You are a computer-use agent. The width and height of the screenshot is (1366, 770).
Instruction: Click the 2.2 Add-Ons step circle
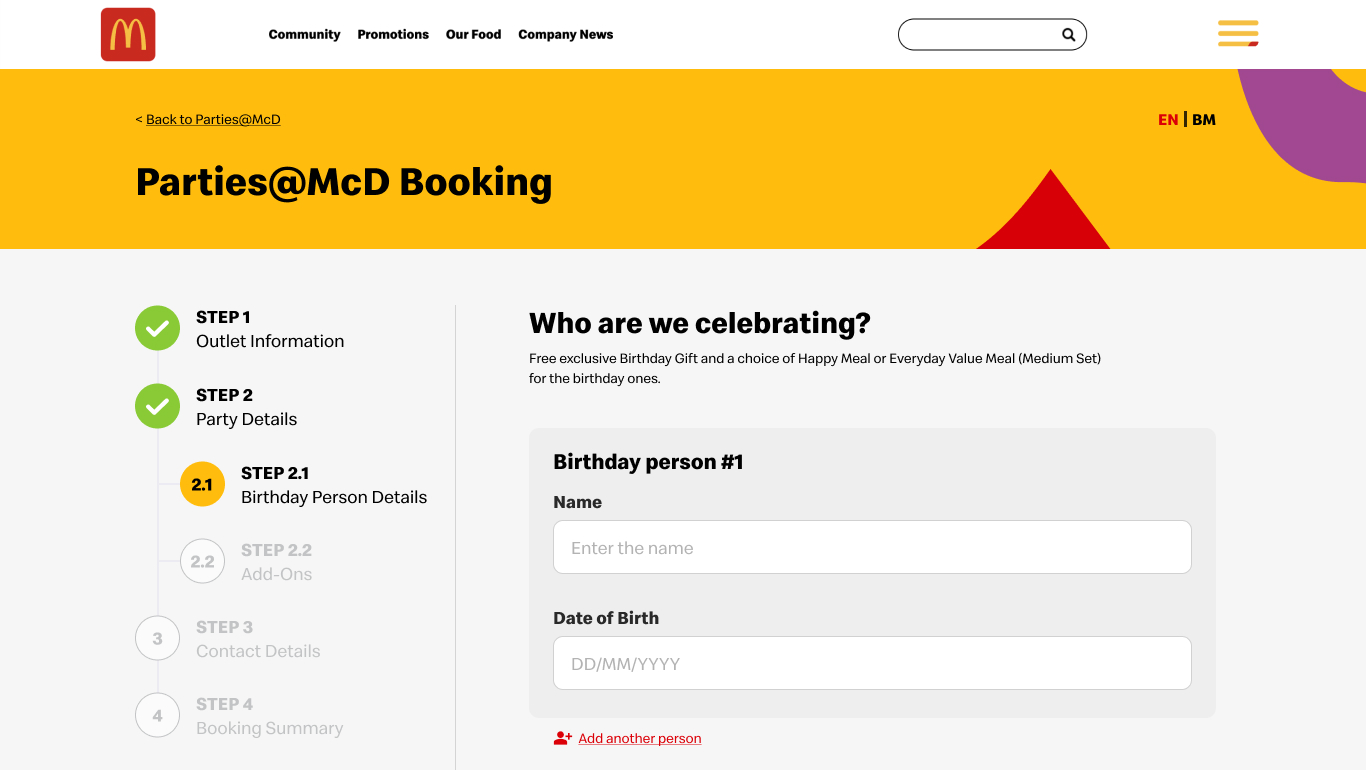pyautogui.click(x=202, y=561)
